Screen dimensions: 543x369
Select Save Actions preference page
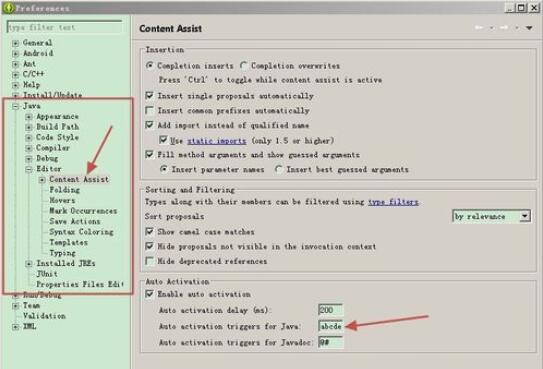[x=75, y=221]
